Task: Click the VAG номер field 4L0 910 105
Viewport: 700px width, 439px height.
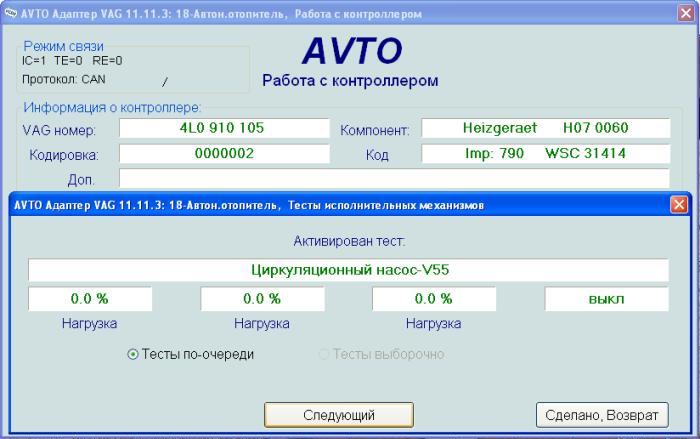Action: click(224, 128)
